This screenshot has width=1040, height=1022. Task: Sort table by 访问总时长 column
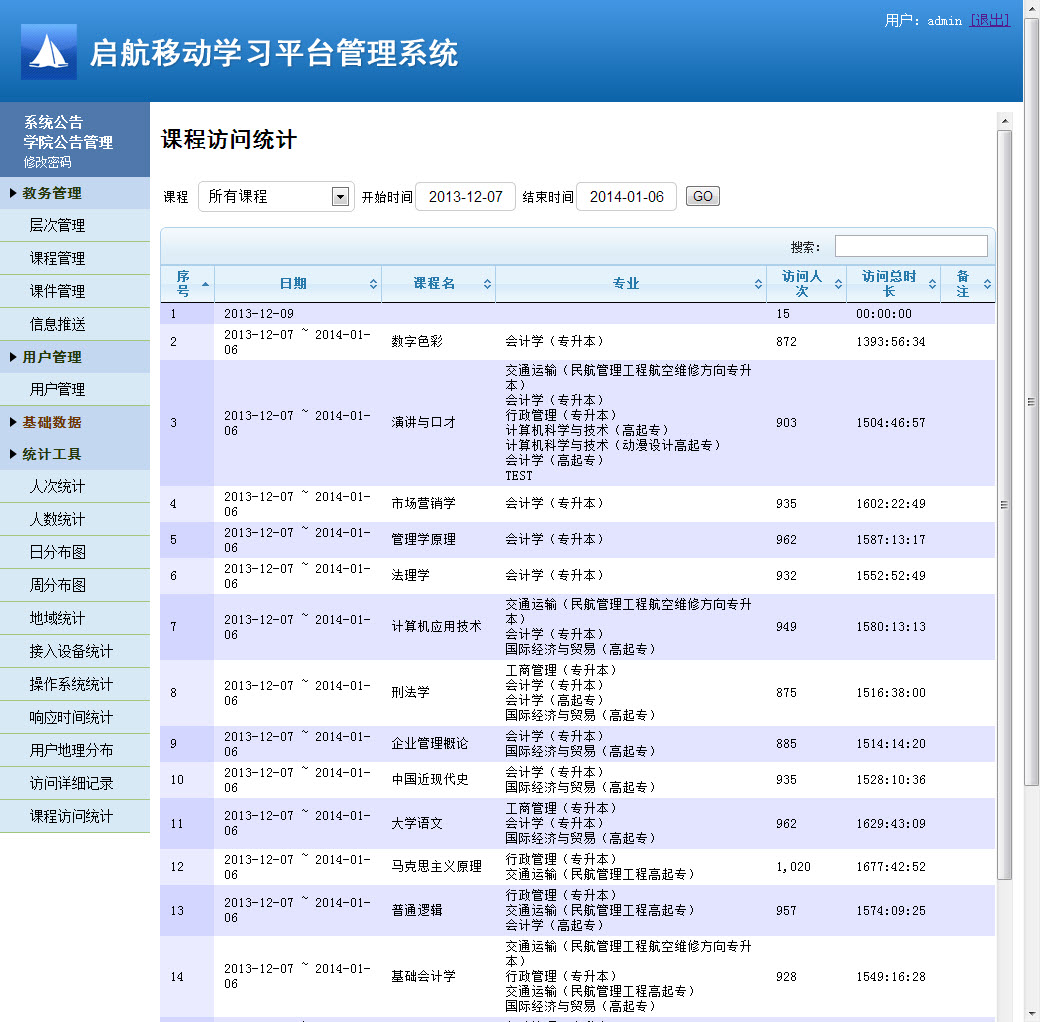889,284
